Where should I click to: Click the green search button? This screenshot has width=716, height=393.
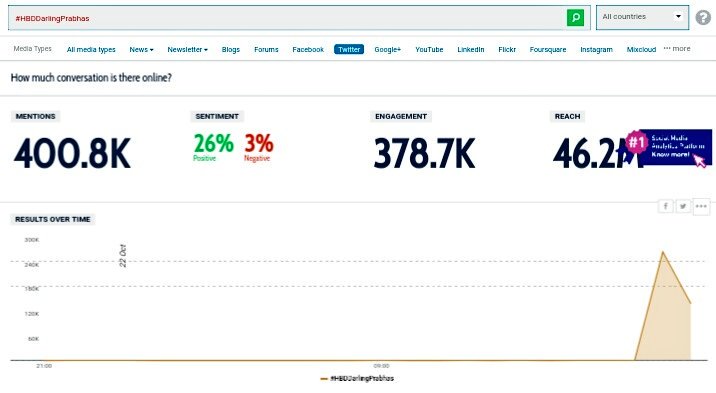(x=575, y=18)
